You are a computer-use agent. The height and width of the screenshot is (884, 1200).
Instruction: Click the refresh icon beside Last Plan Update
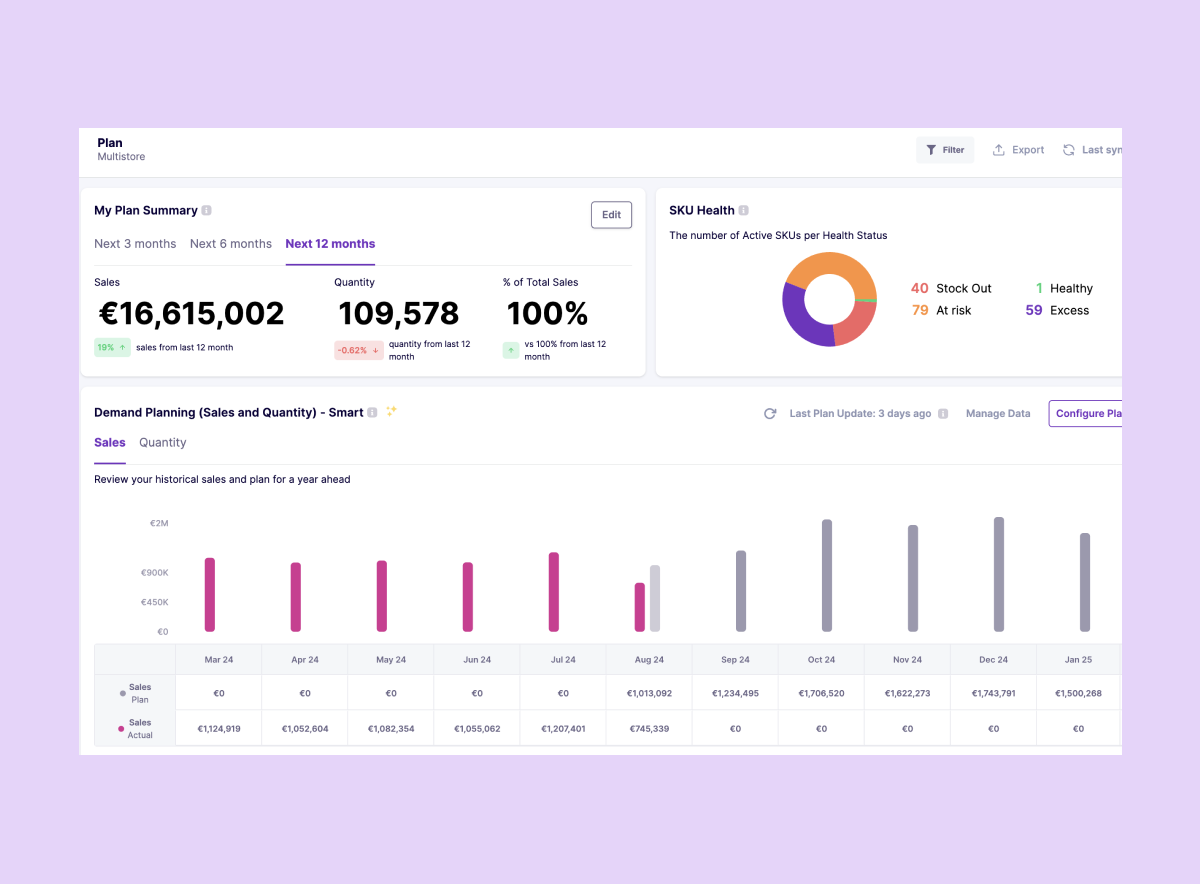770,413
